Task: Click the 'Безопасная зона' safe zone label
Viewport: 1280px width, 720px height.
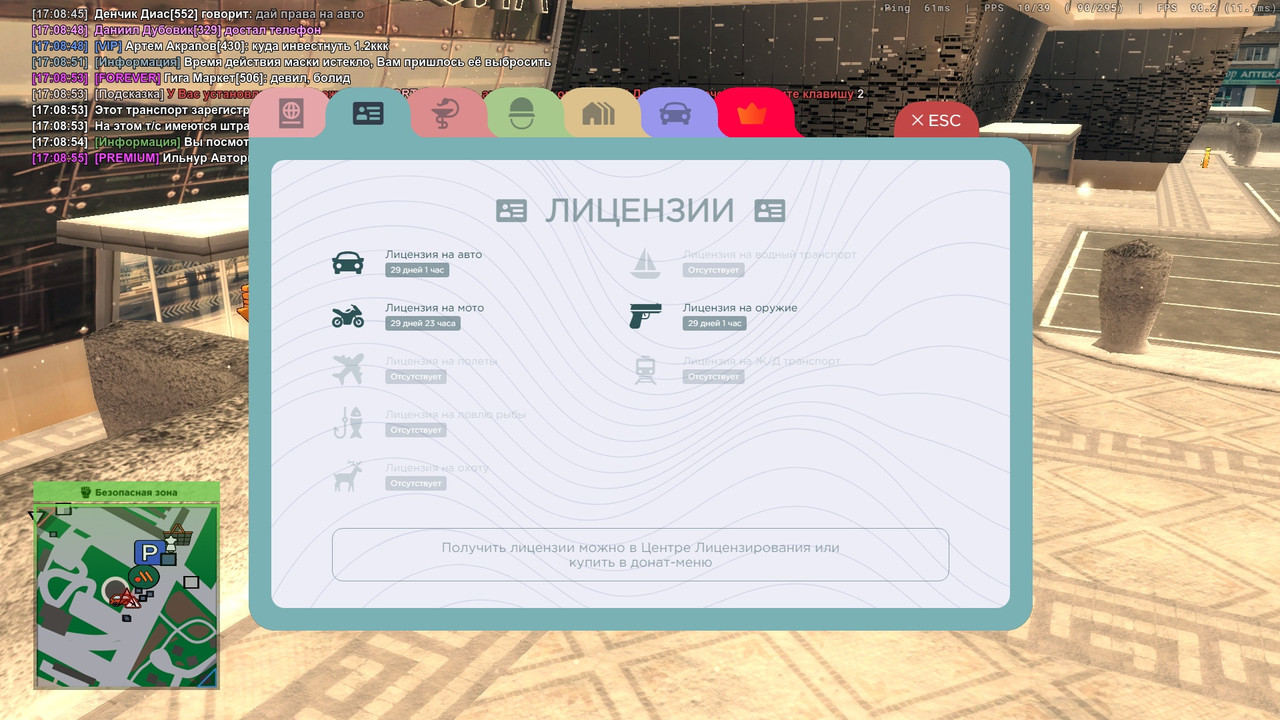Action: [127, 492]
